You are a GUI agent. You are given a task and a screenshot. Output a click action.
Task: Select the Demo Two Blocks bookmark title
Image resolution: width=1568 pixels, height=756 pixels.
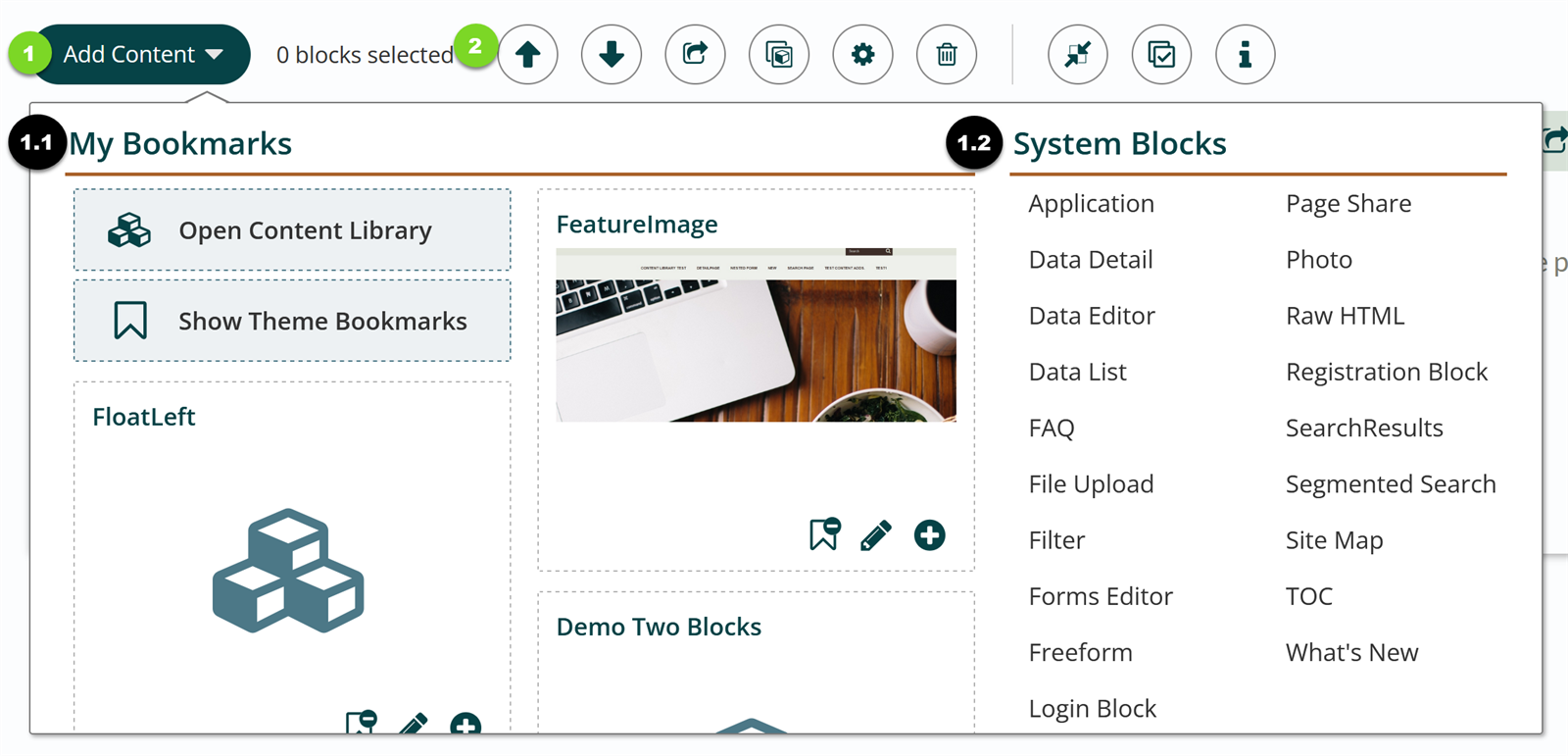659,627
